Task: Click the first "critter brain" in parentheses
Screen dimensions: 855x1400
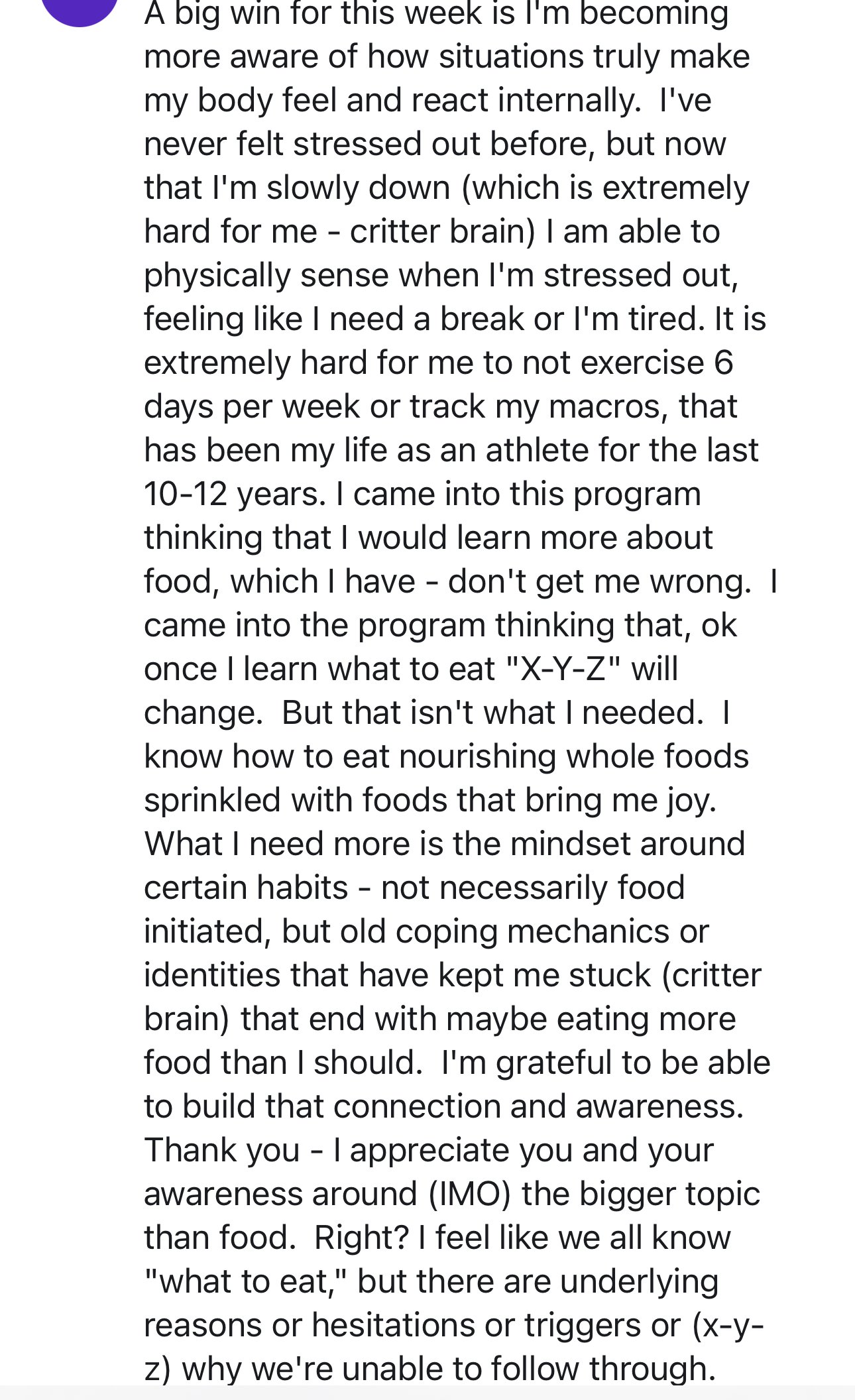Action: [441, 231]
